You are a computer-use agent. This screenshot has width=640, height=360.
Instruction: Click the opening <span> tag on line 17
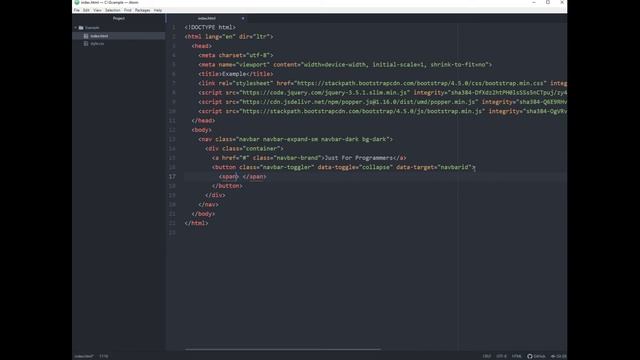tap(229, 177)
